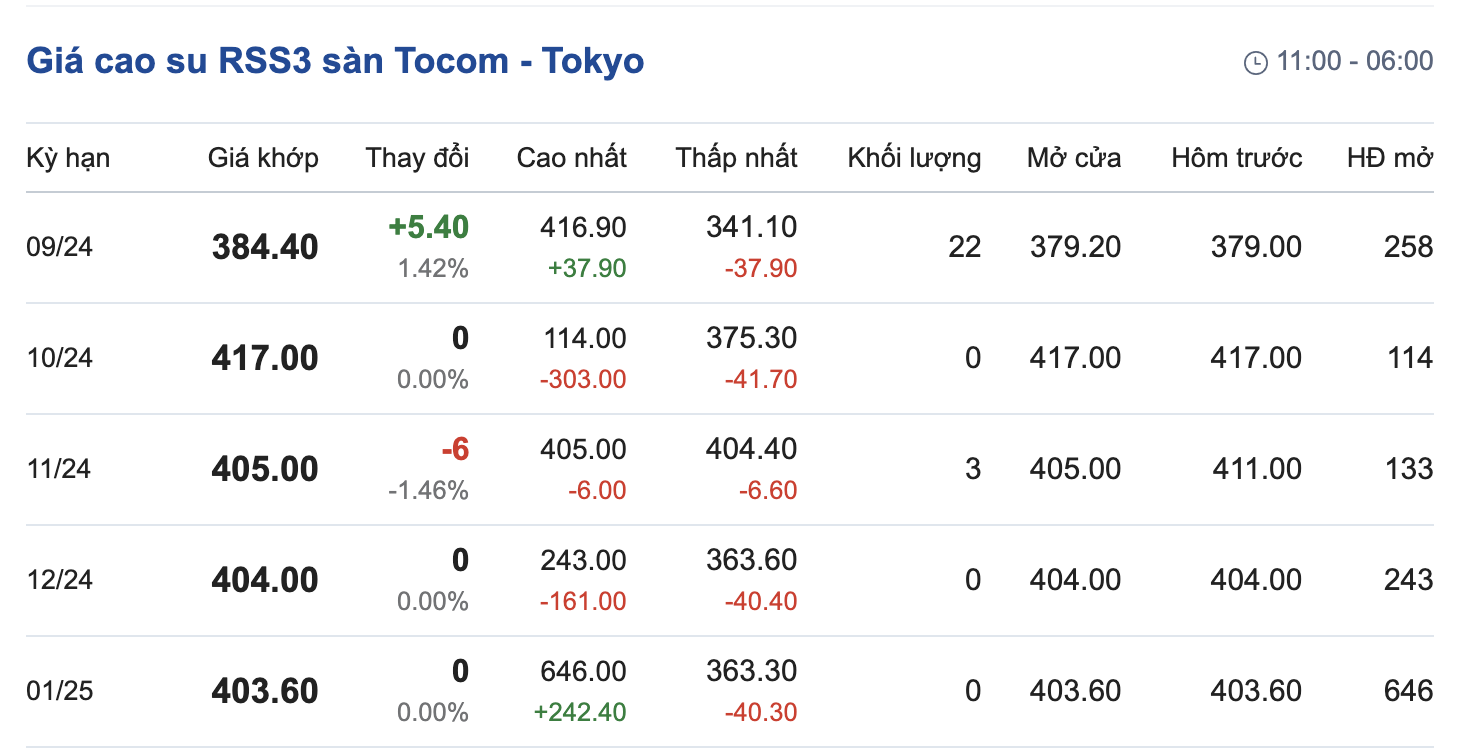
Task: Select the 09/24 contract row
Action: (x=730, y=247)
